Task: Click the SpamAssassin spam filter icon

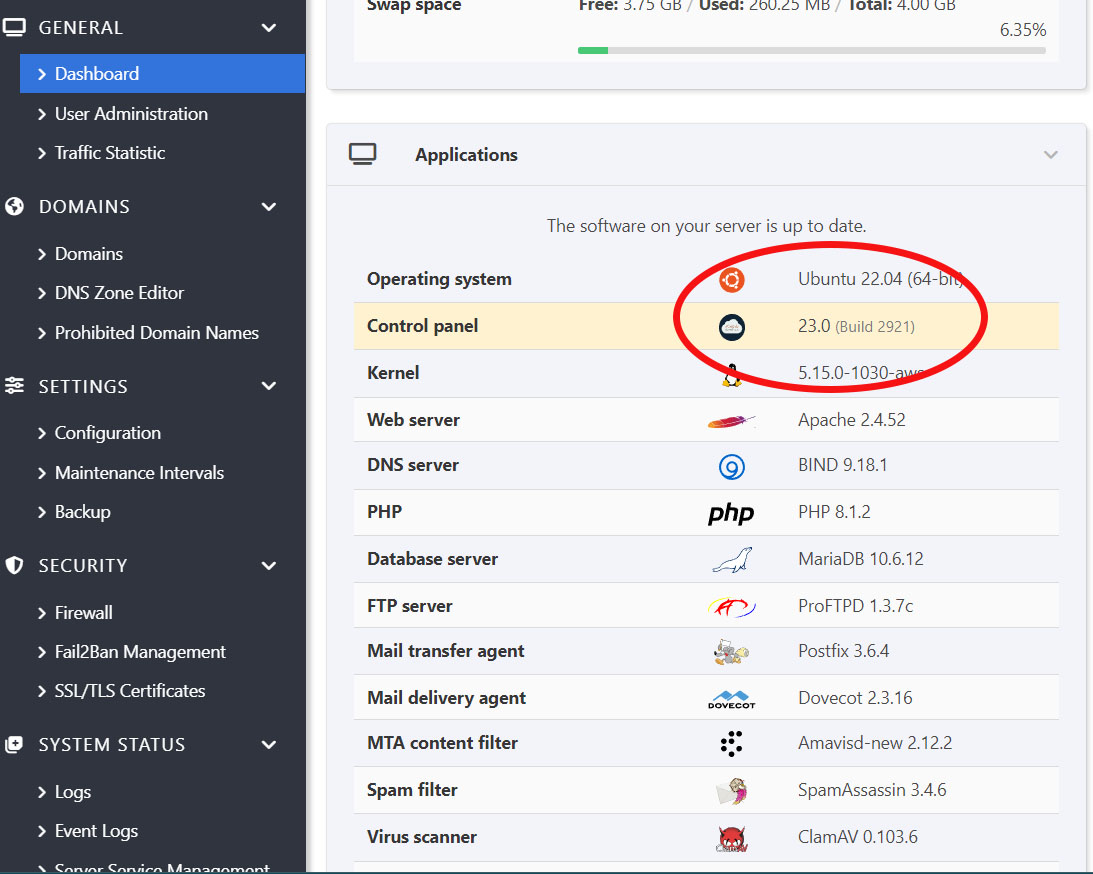Action: 731,791
